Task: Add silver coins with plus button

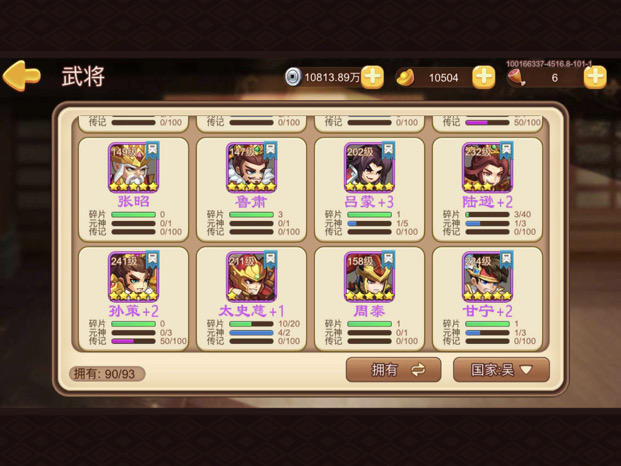Action: [x=373, y=76]
